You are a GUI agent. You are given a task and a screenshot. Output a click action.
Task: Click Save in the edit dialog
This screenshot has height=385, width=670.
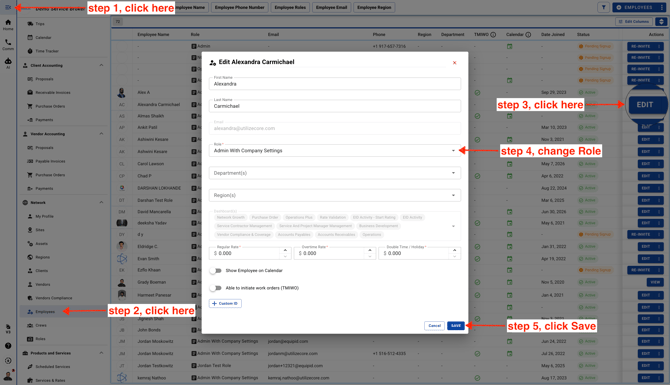click(x=455, y=326)
